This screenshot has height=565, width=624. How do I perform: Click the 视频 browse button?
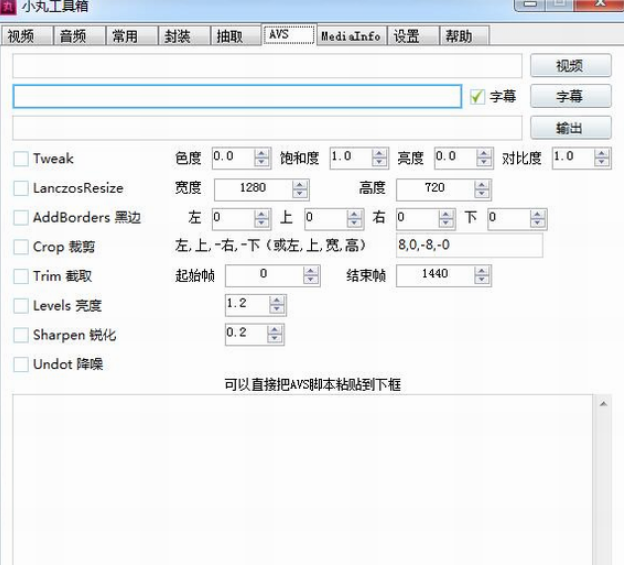pos(570,66)
